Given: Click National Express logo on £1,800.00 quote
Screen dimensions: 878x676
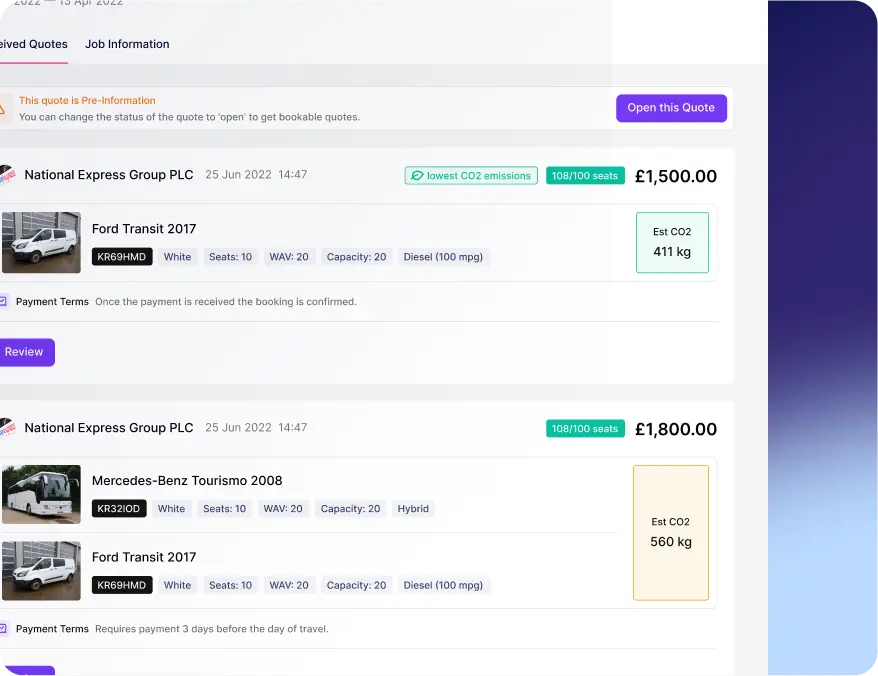Looking at the screenshot, I should 7,428.
